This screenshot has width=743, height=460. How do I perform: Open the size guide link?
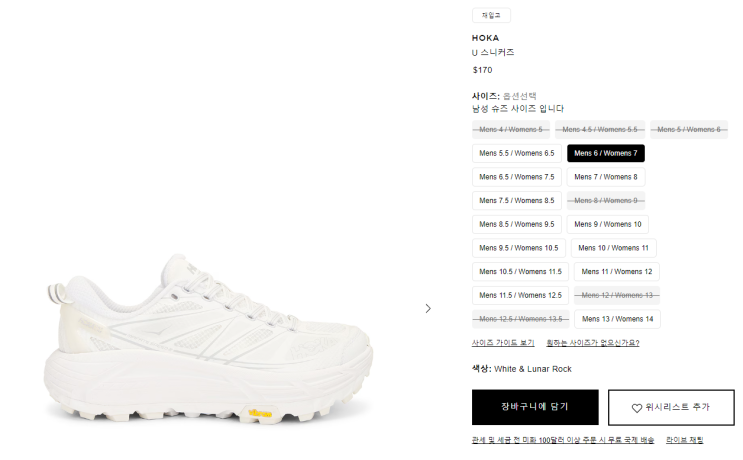pyautogui.click(x=503, y=343)
